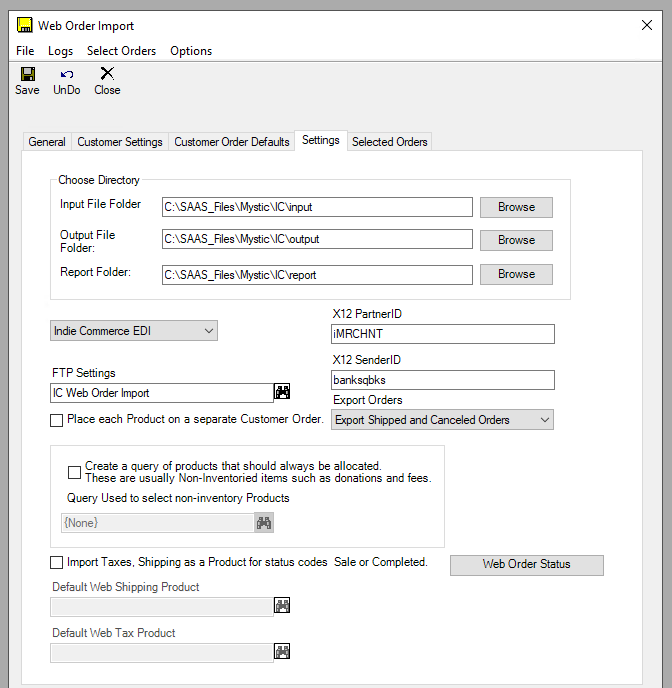Click the Default Web Tax Product field

[x=162, y=653]
